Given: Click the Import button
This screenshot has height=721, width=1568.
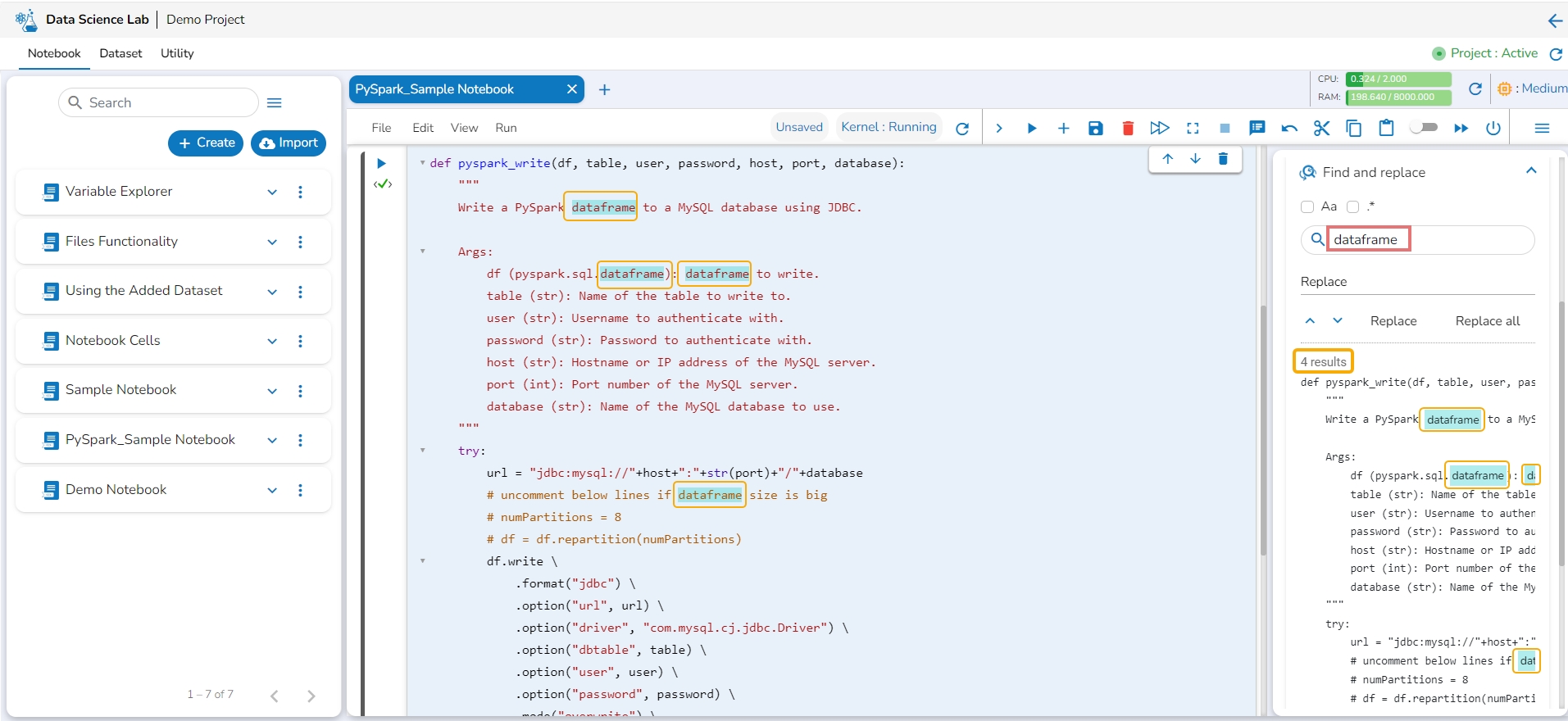Looking at the screenshot, I should coord(289,143).
